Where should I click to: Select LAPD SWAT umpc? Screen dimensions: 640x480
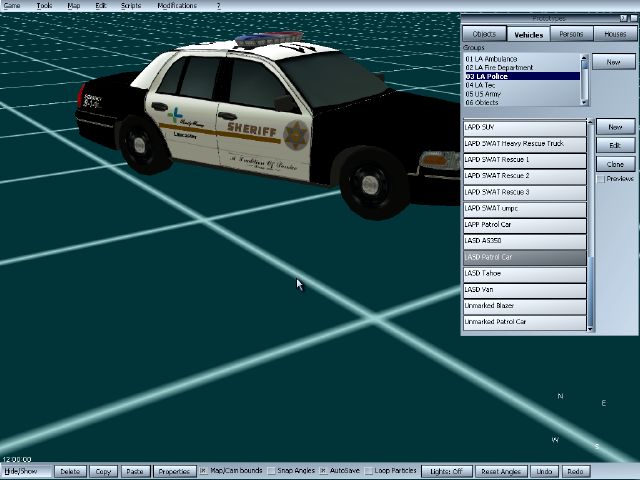pos(524,209)
